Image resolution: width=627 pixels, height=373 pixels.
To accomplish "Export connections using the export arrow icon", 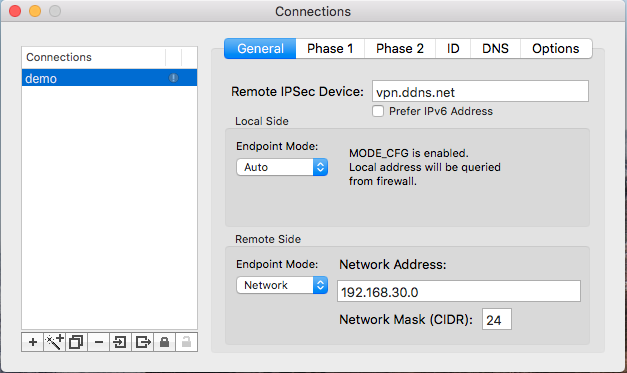I will (x=142, y=342).
